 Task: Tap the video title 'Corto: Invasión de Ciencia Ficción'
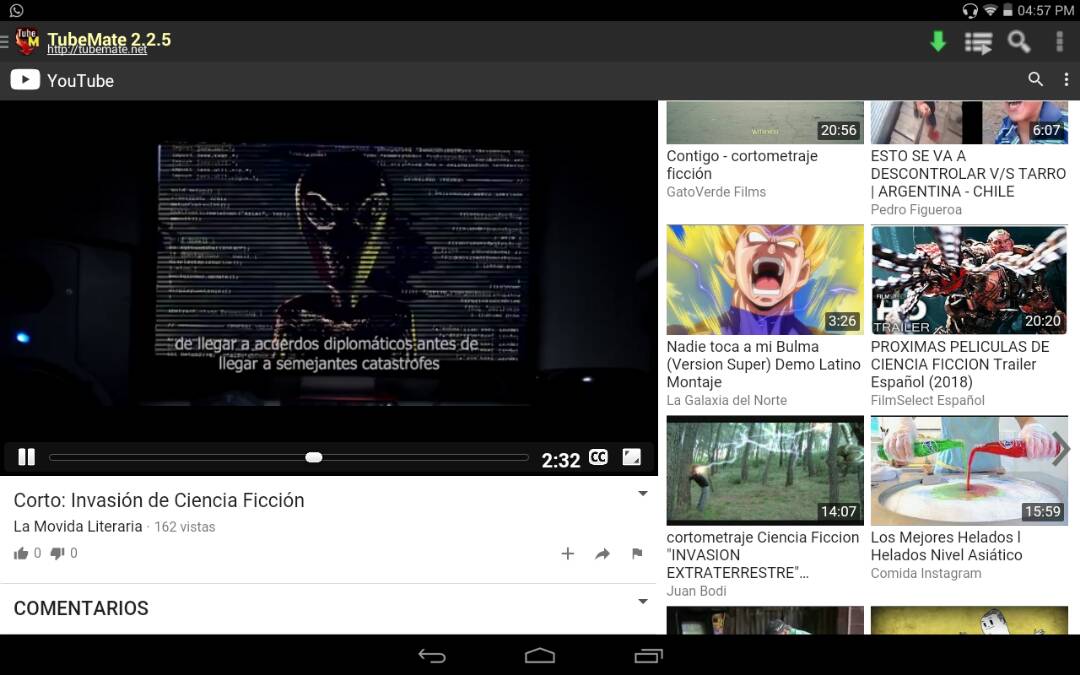coord(159,500)
